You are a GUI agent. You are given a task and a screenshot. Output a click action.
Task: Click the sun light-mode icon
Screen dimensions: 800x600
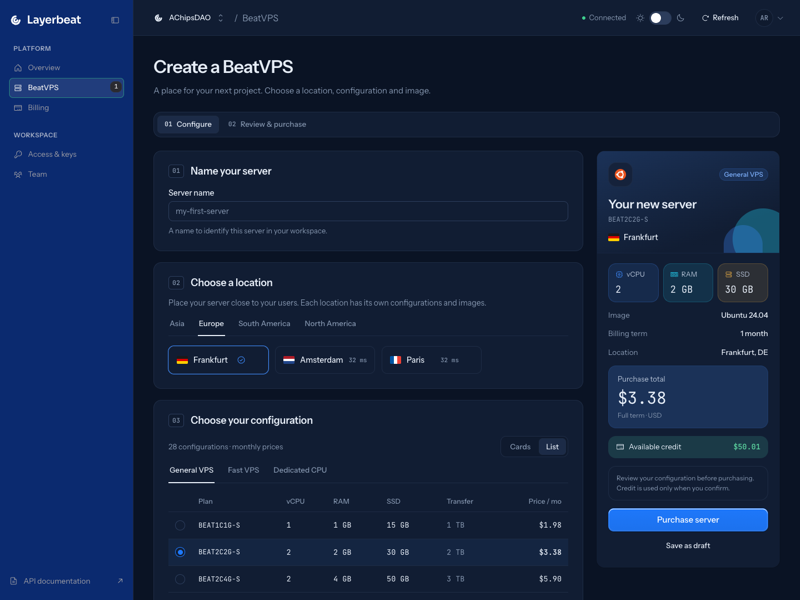tap(640, 18)
